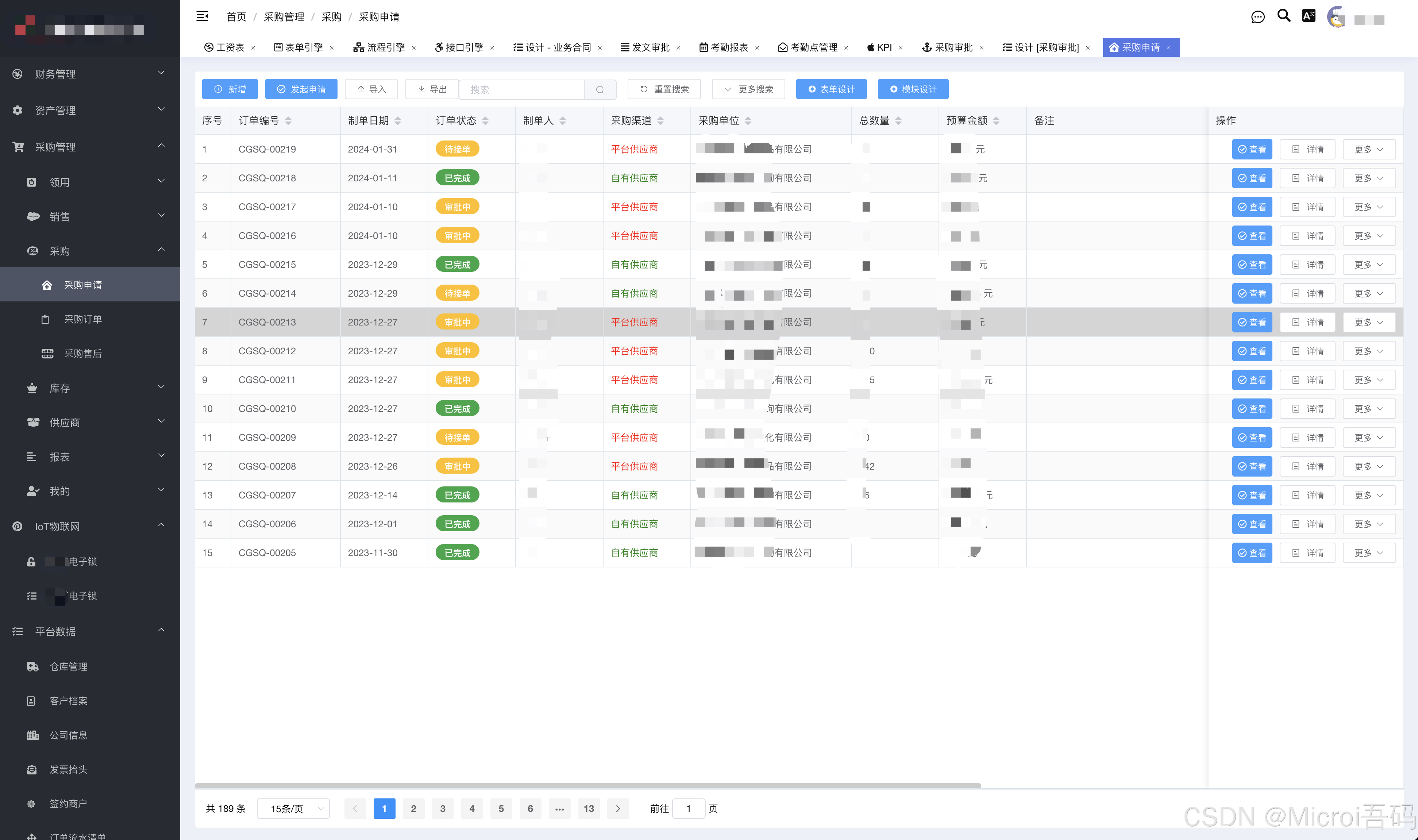This screenshot has width=1418, height=840.
Task: Open 客户档案 in the sidebar
Action: tap(69, 701)
